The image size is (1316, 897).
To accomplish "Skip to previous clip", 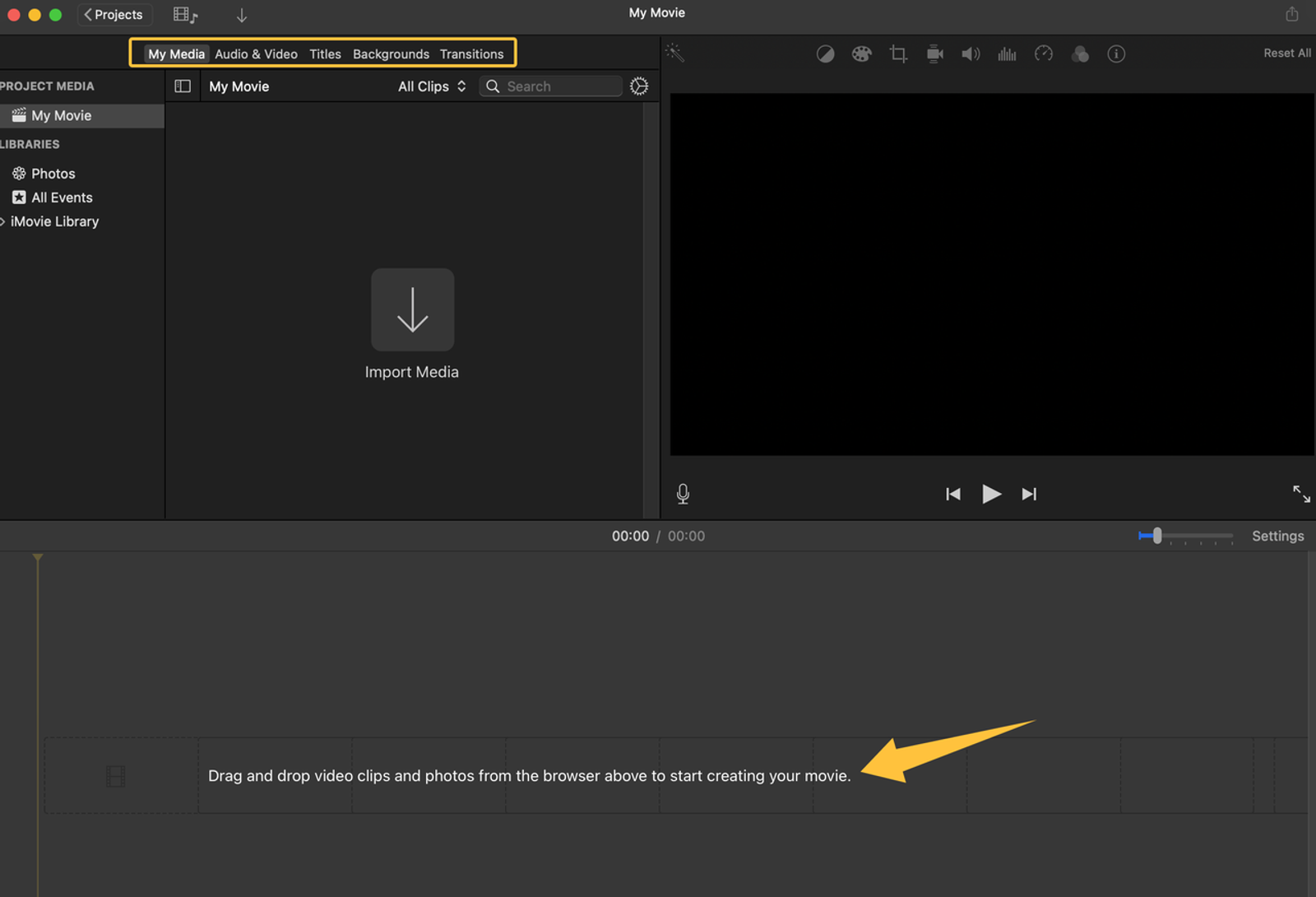I will 952,494.
